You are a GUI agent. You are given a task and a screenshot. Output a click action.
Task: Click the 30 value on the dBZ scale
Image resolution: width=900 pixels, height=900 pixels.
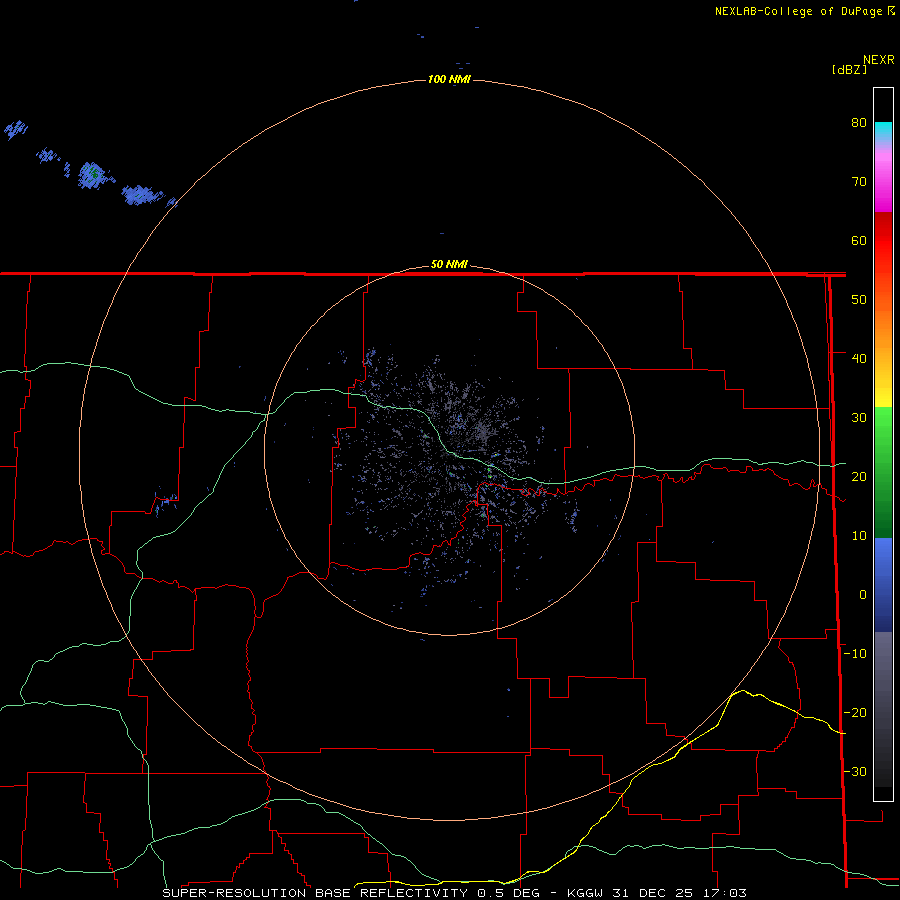(859, 417)
